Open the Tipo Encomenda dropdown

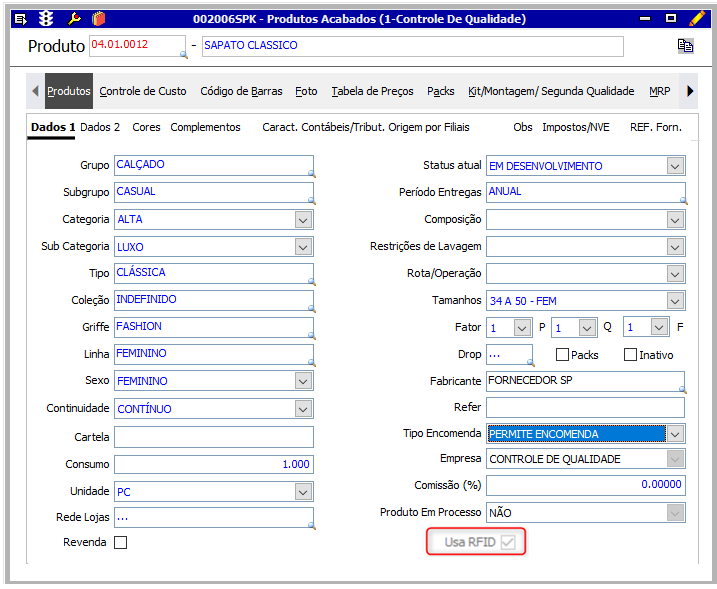point(675,434)
